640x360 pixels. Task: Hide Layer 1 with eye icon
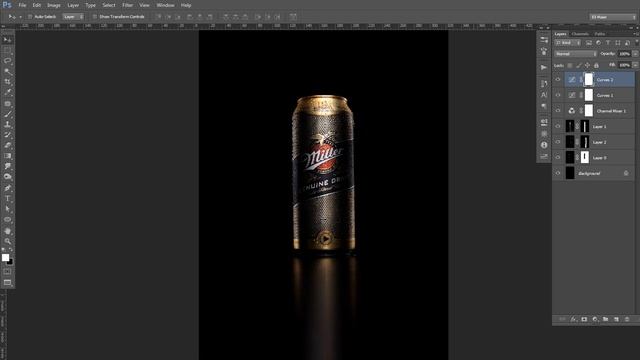pyautogui.click(x=558, y=126)
